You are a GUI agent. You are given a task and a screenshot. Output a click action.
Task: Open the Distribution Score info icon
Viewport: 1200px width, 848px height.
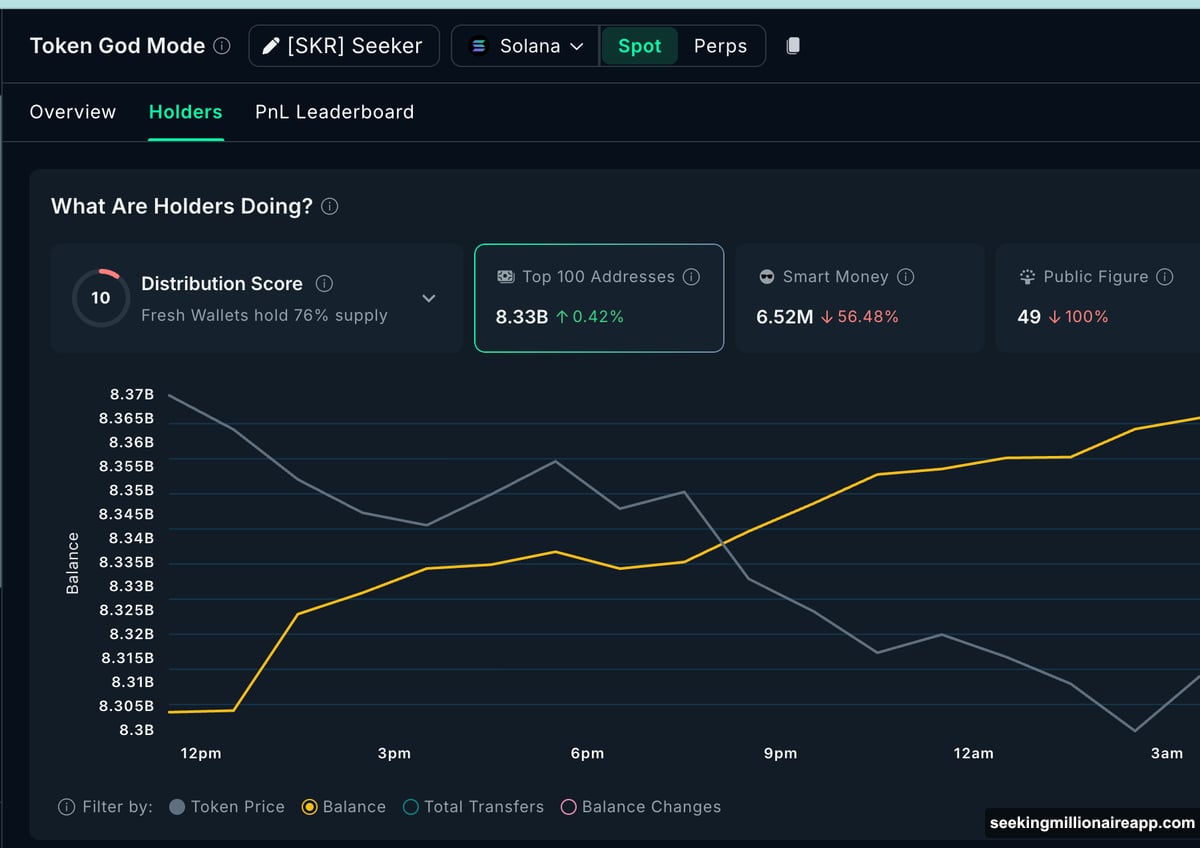click(x=324, y=283)
